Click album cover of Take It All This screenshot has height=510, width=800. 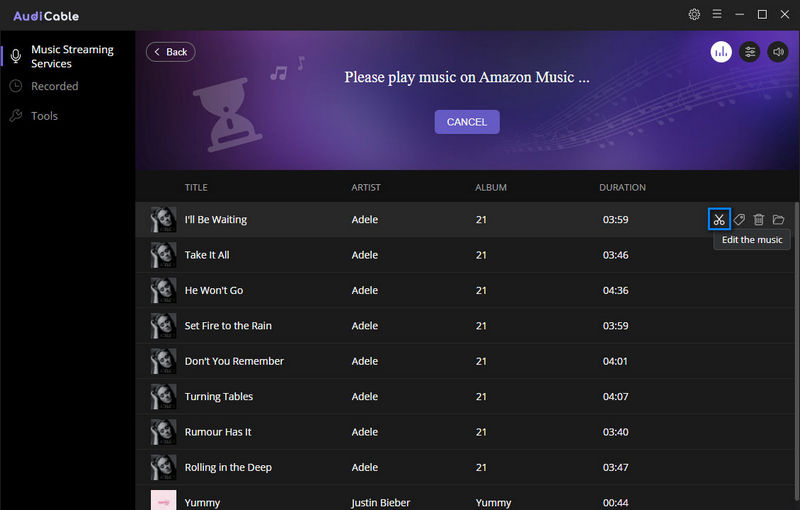163,255
